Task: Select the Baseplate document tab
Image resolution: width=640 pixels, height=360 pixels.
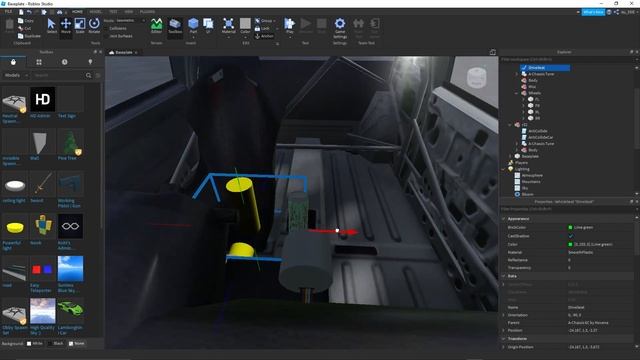Action: click(x=123, y=52)
